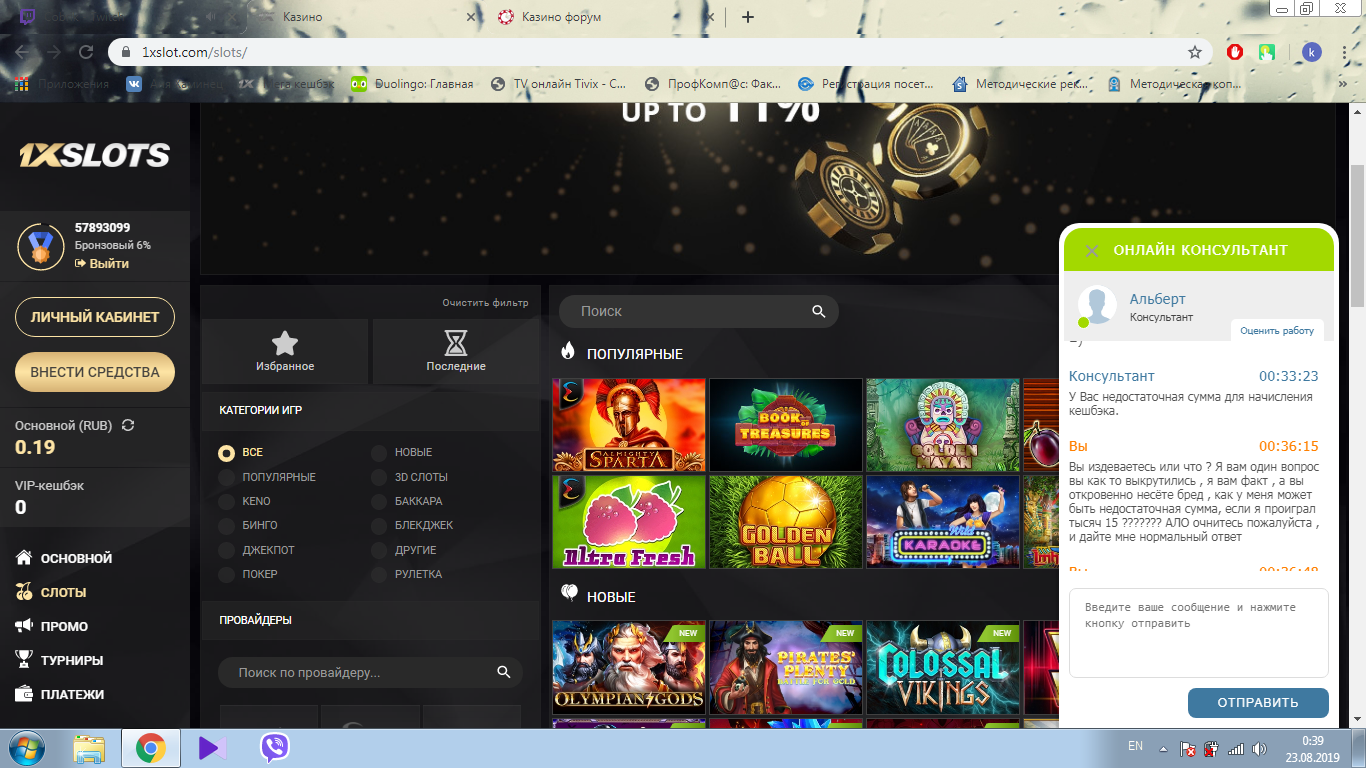The height and width of the screenshot is (768, 1366).
Task: Open the Ultra Fresh slot
Action: 629,521
